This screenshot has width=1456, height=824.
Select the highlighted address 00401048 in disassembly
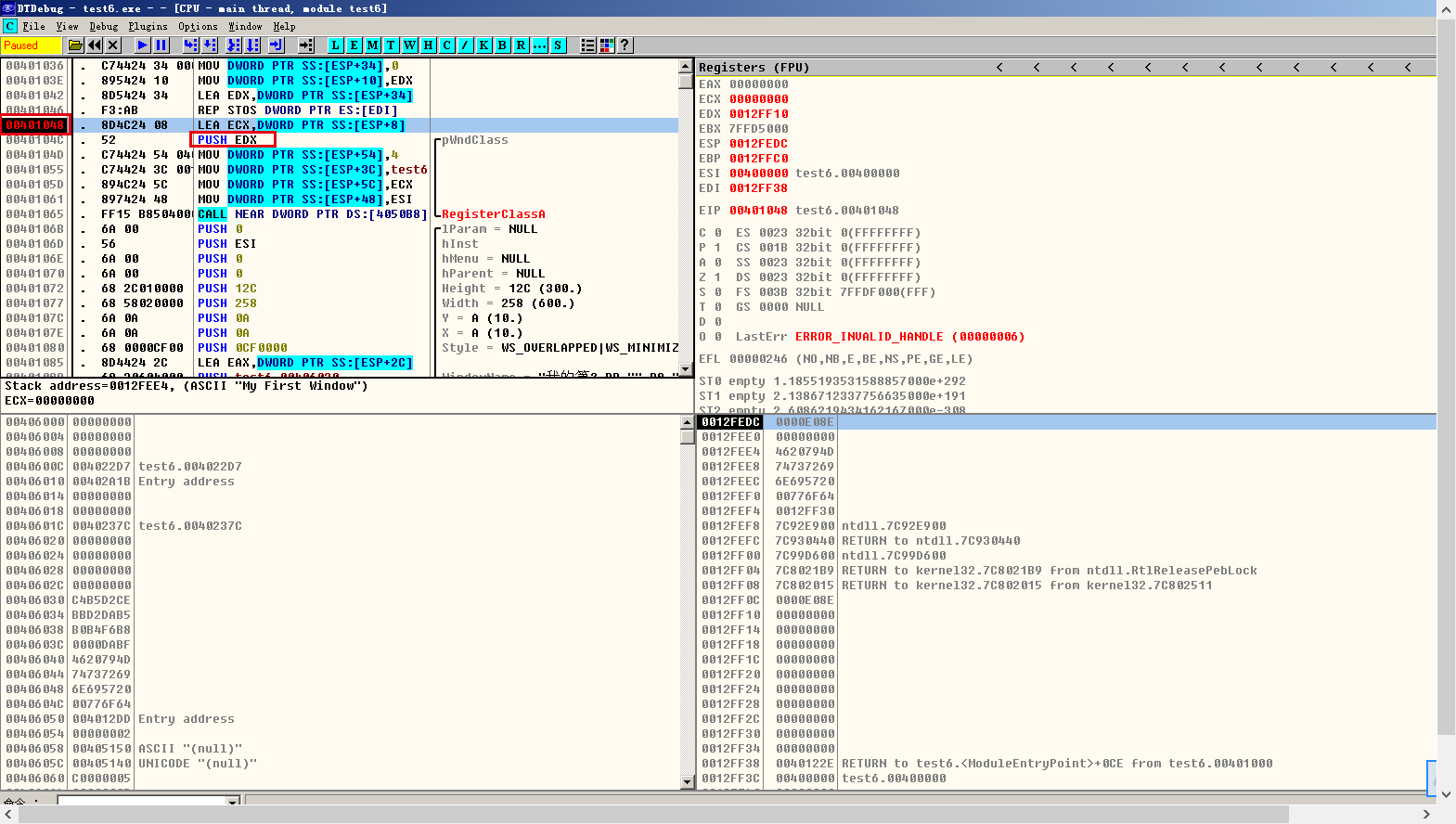pyautogui.click(x=34, y=124)
